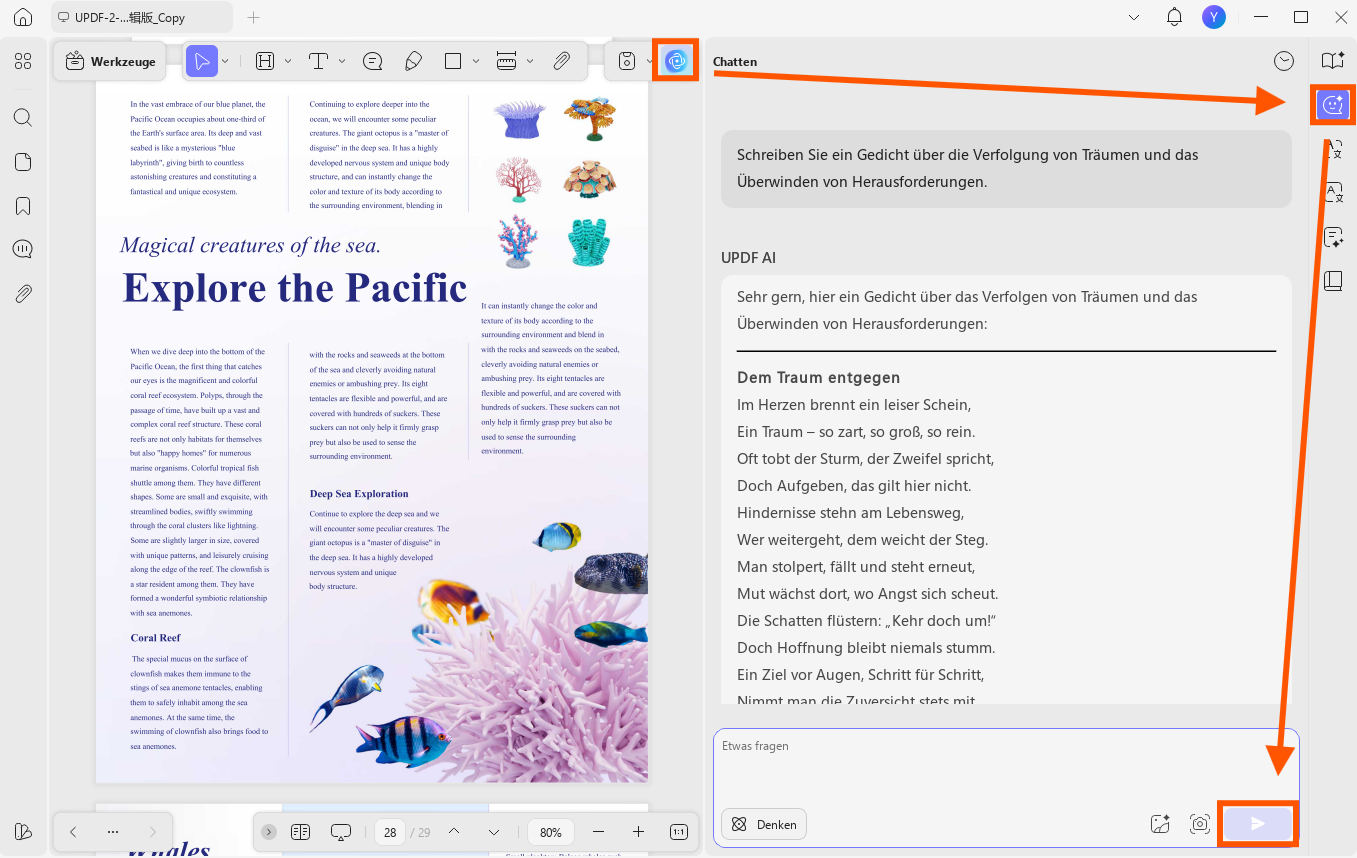
Task: Click the screenshot capture icon in chat box
Action: 1200,824
